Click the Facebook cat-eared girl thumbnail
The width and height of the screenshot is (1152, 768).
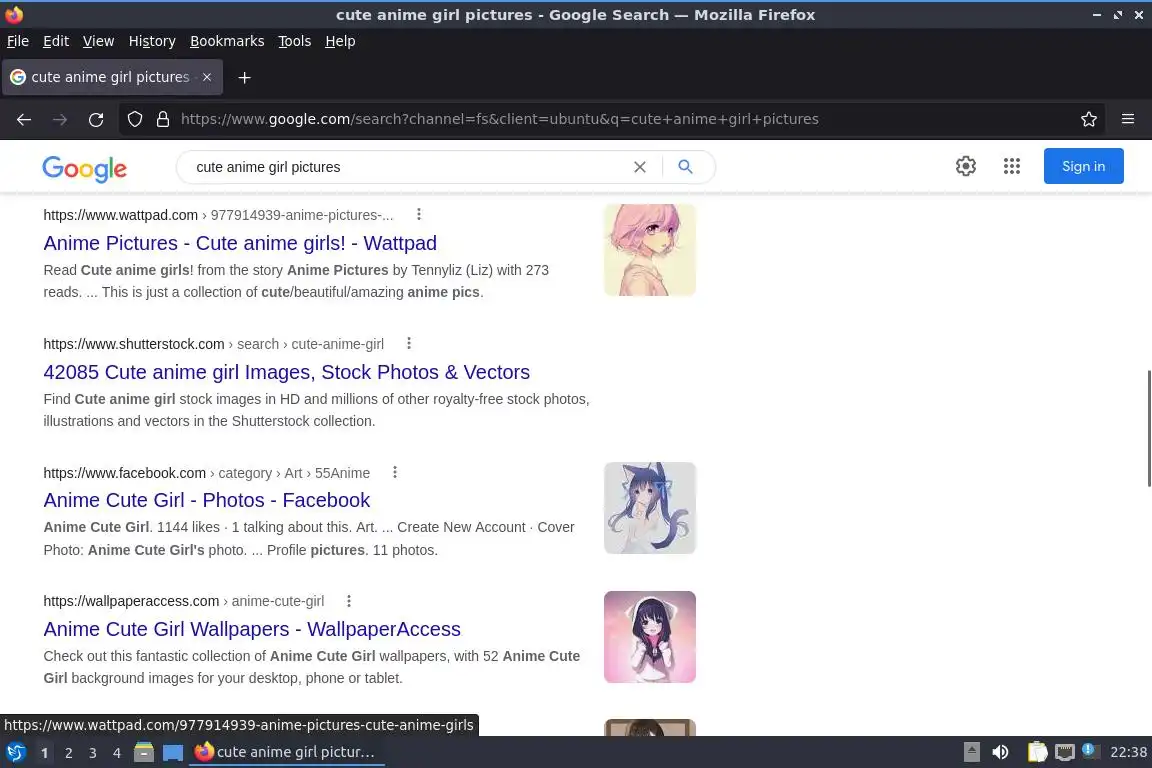pyautogui.click(x=649, y=508)
